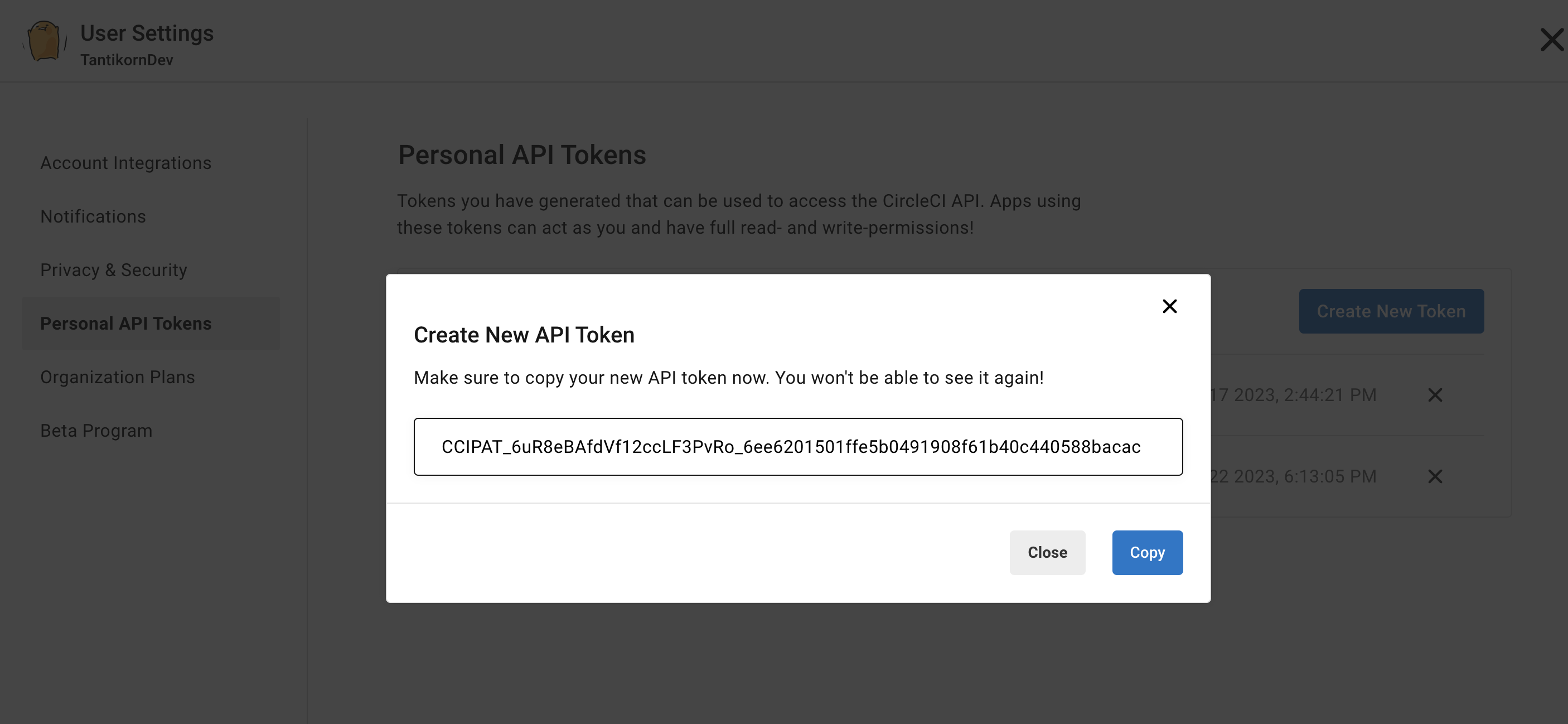Open Privacy & Security section
This screenshot has height=724, width=1568.
click(114, 270)
